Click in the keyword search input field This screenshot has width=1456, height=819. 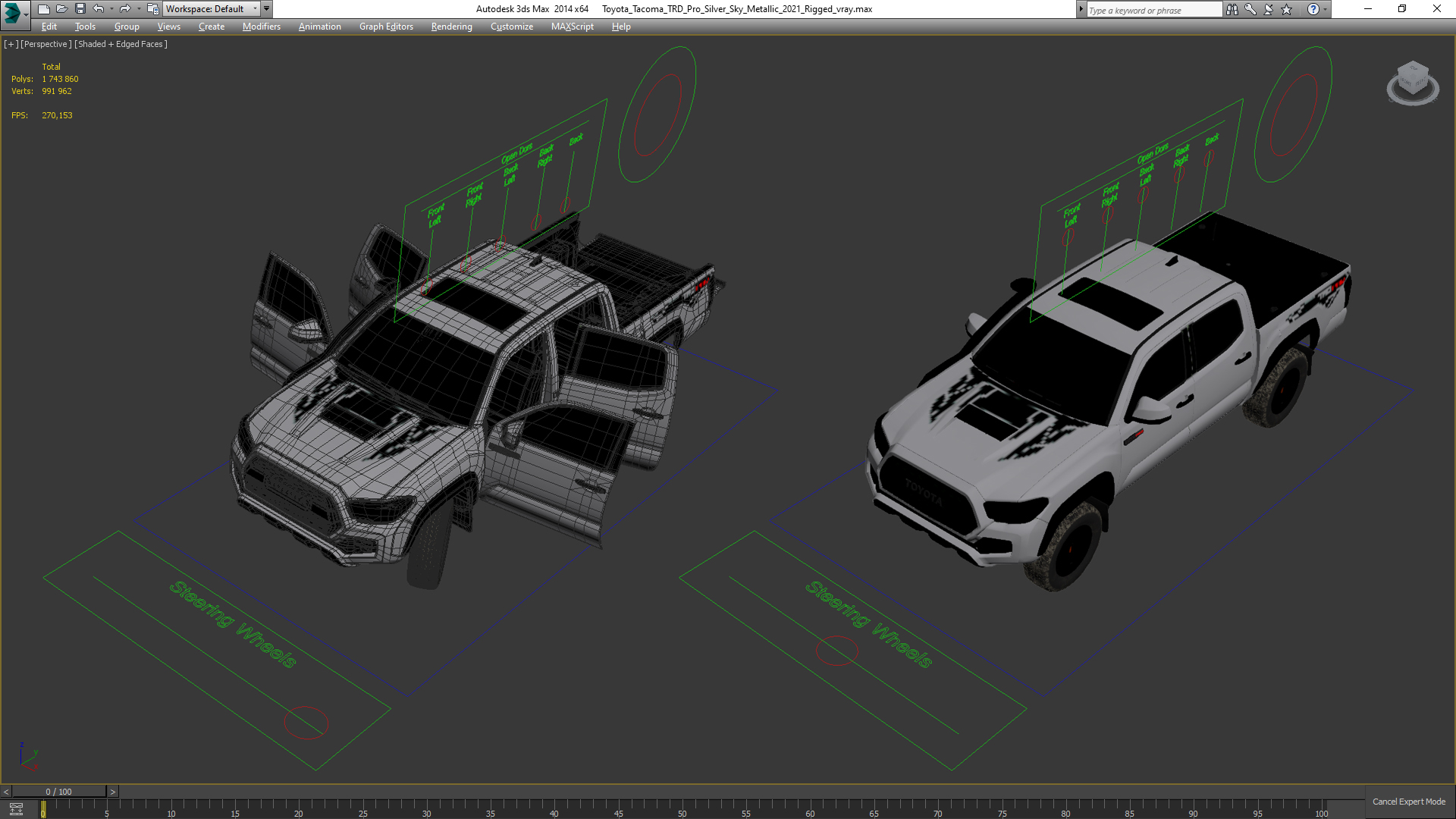(1153, 10)
